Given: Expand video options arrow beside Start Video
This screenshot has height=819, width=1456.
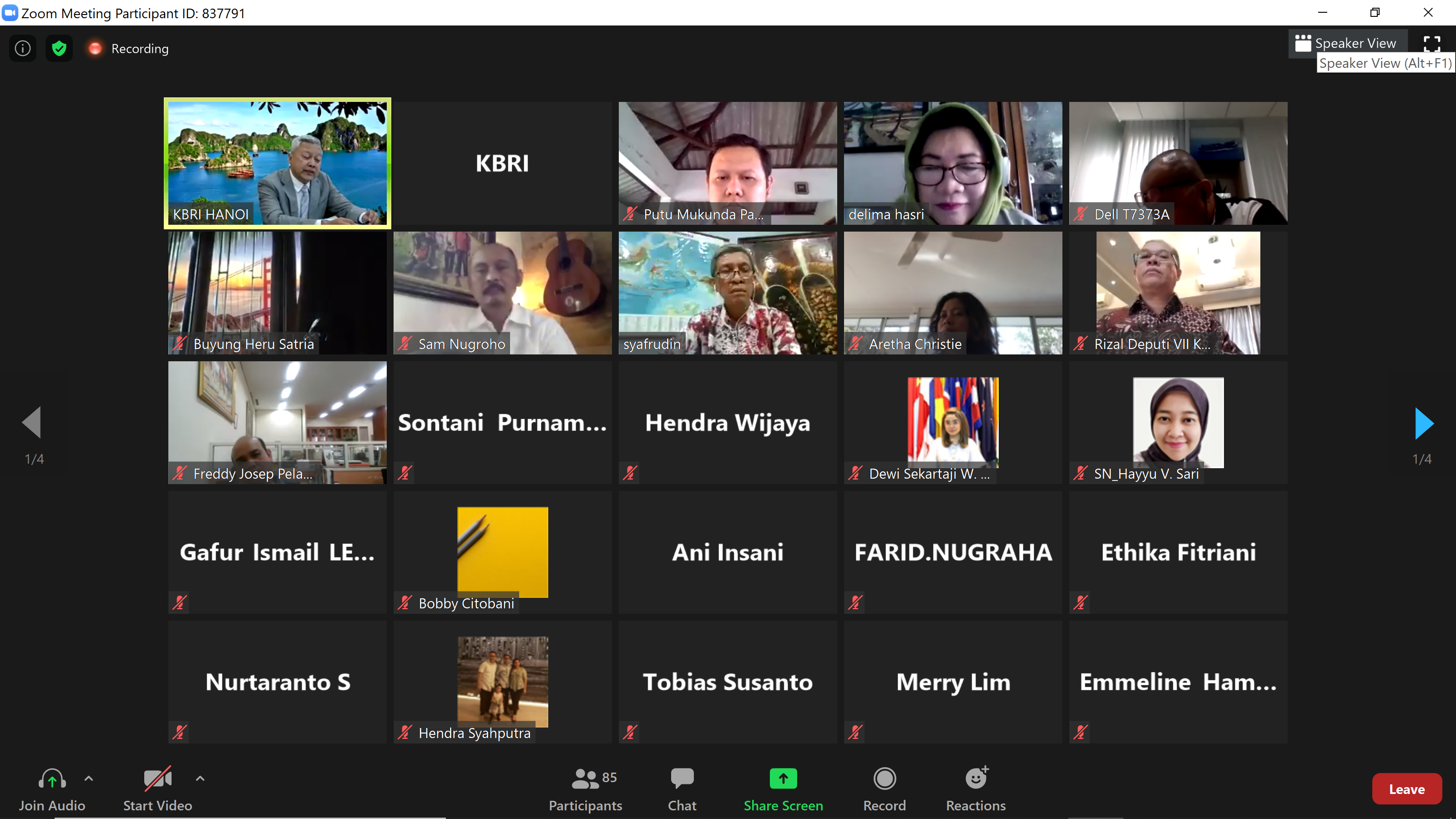Looking at the screenshot, I should (200, 779).
